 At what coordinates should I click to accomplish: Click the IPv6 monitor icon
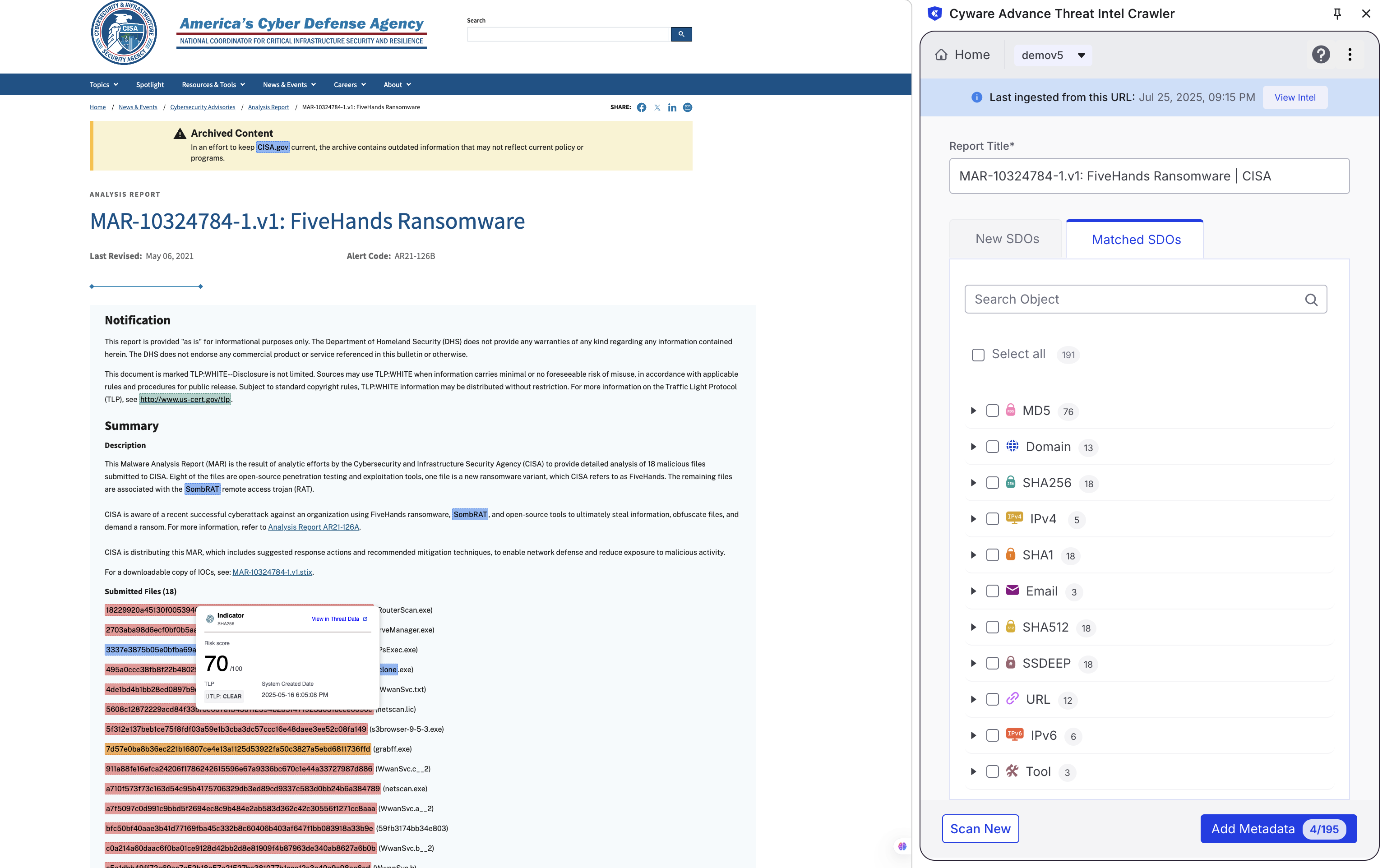[x=1014, y=735]
